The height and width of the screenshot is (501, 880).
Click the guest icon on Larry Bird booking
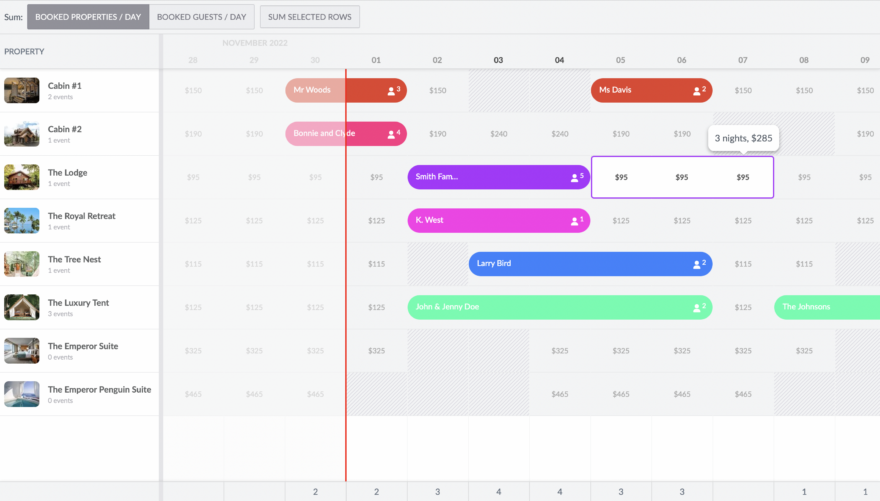pos(699,264)
